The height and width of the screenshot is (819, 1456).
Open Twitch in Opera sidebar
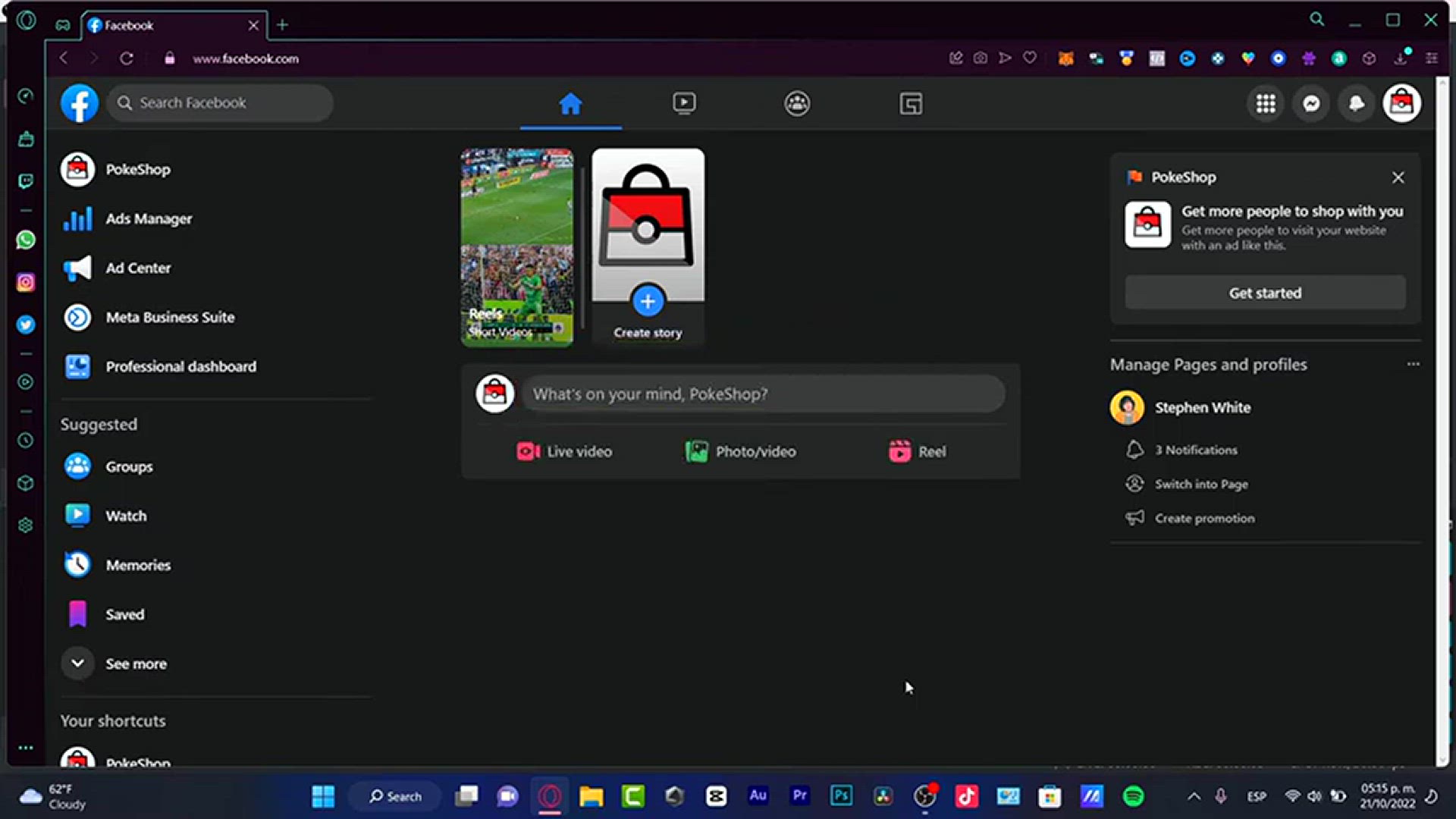click(x=26, y=181)
